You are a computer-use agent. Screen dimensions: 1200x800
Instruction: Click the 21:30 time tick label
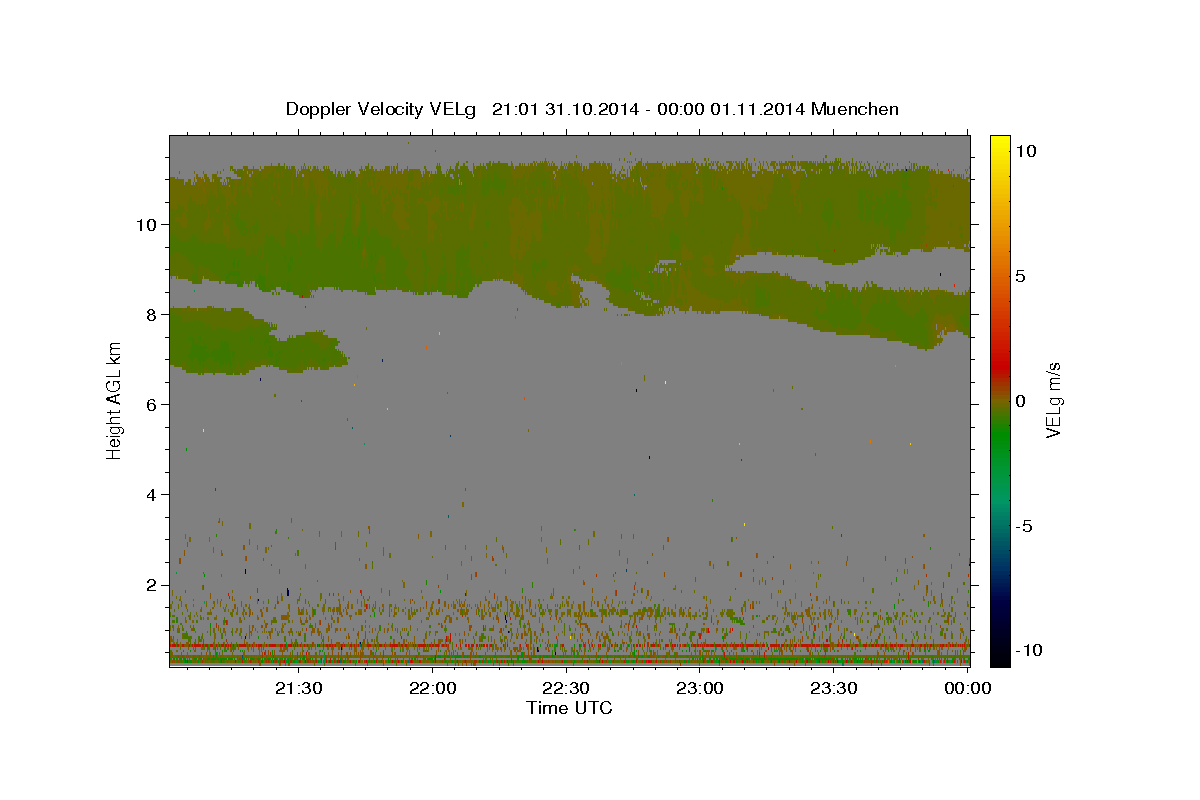(x=299, y=688)
